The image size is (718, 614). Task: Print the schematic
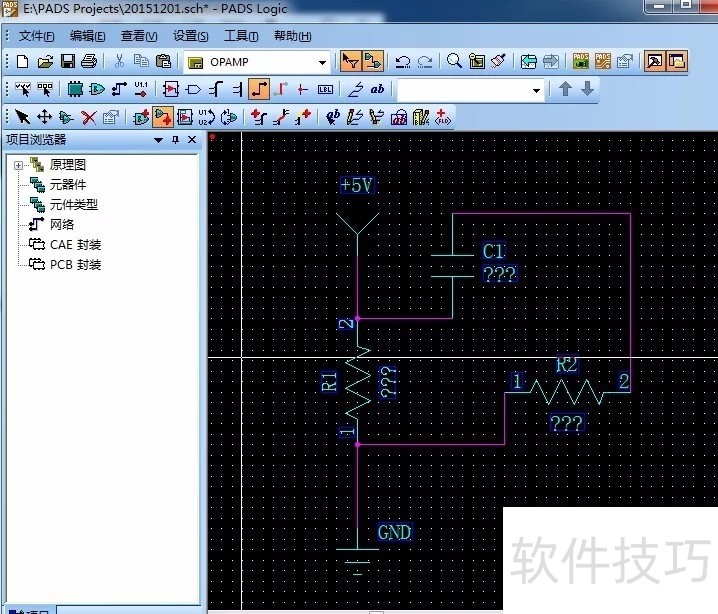coord(89,61)
